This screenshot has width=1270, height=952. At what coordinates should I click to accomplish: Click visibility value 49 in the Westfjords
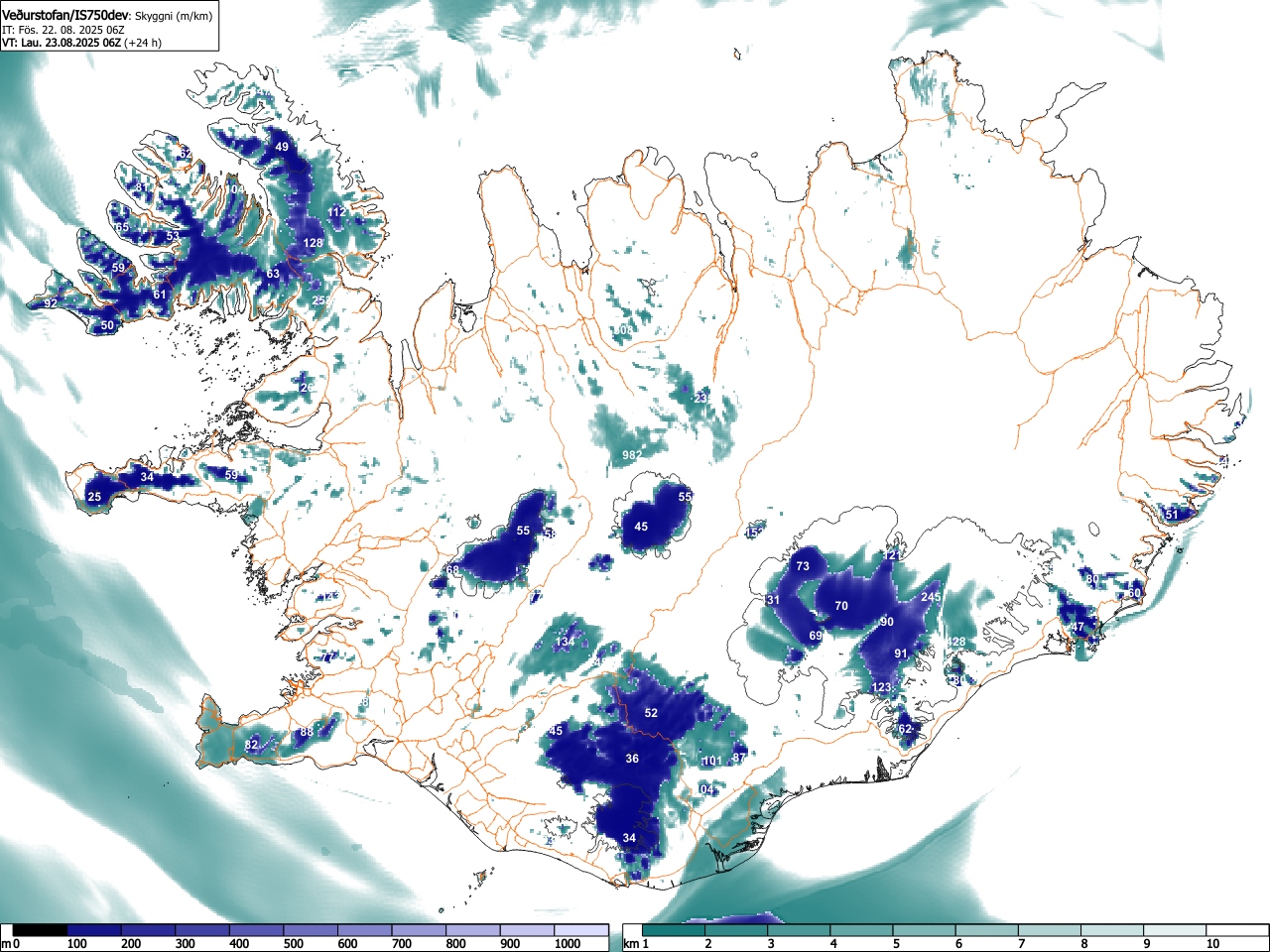coord(282,147)
